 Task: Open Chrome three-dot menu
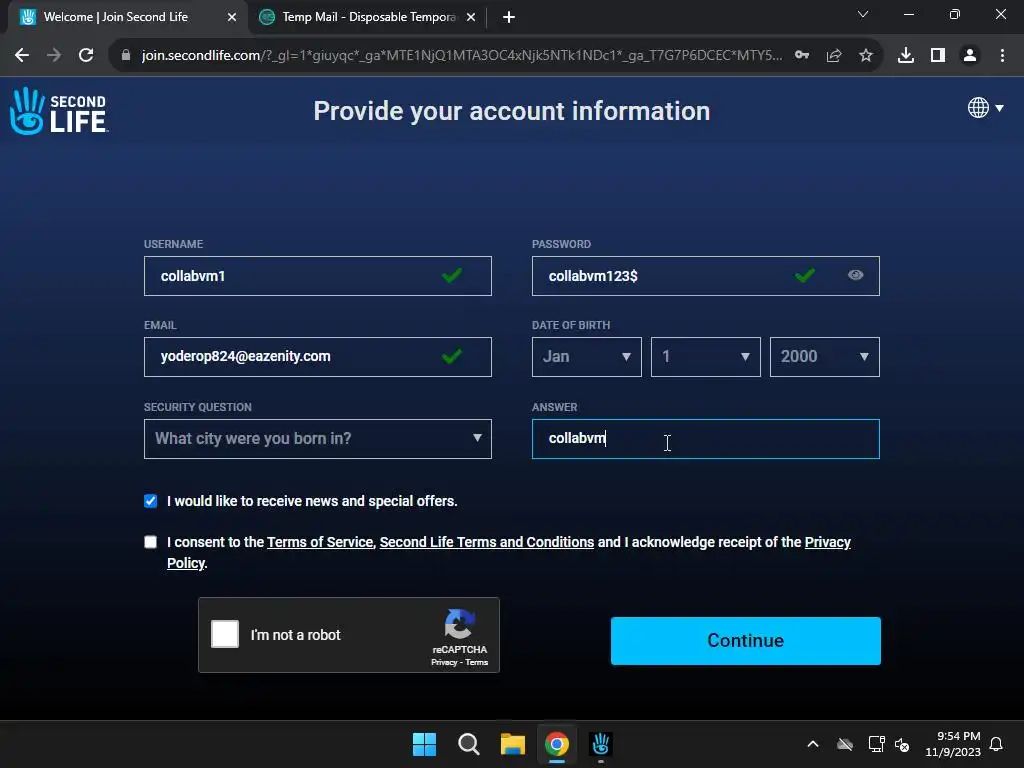pyautogui.click(x=1002, y=56)
